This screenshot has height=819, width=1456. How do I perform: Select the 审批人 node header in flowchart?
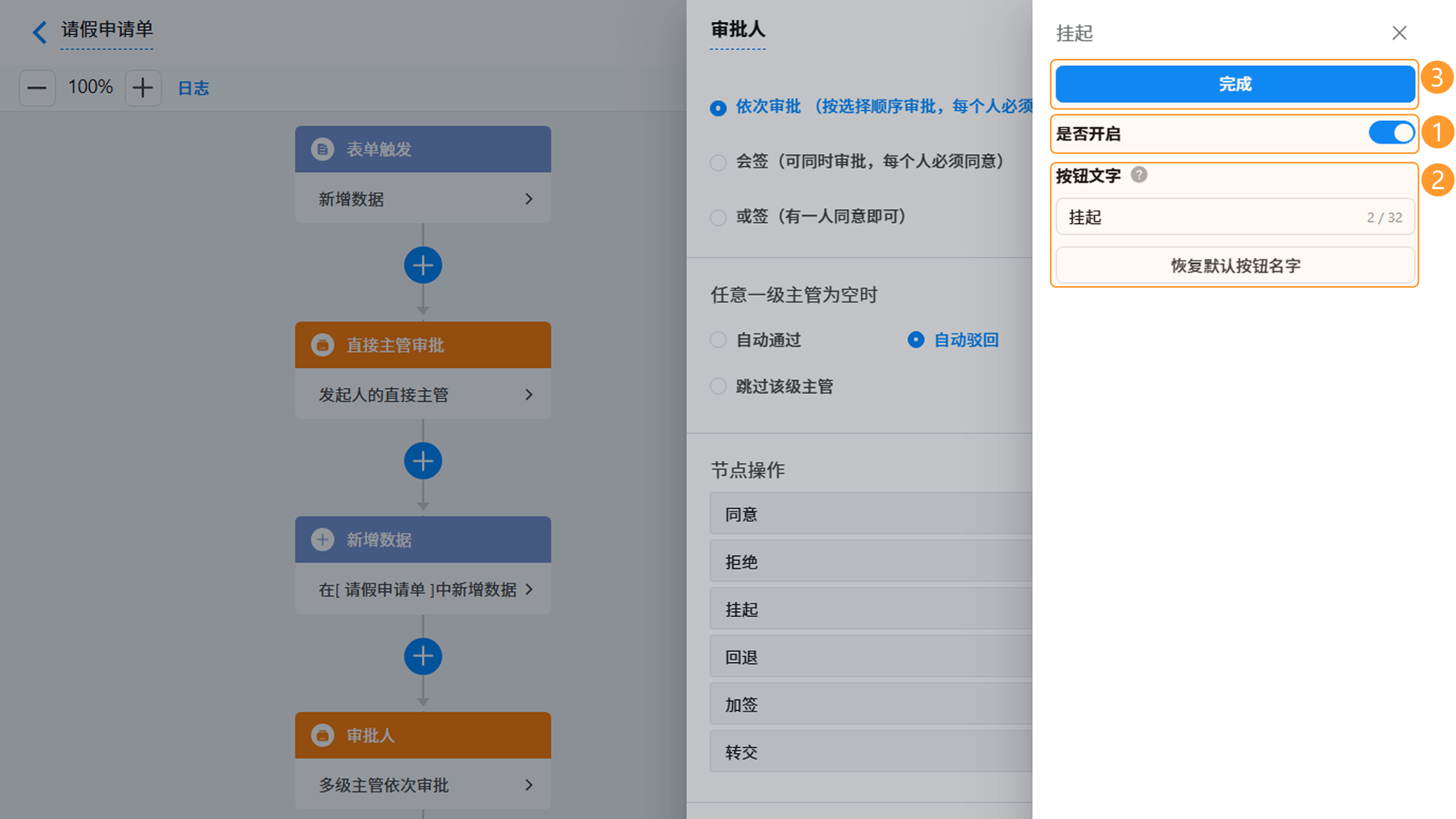click(423, 735)
